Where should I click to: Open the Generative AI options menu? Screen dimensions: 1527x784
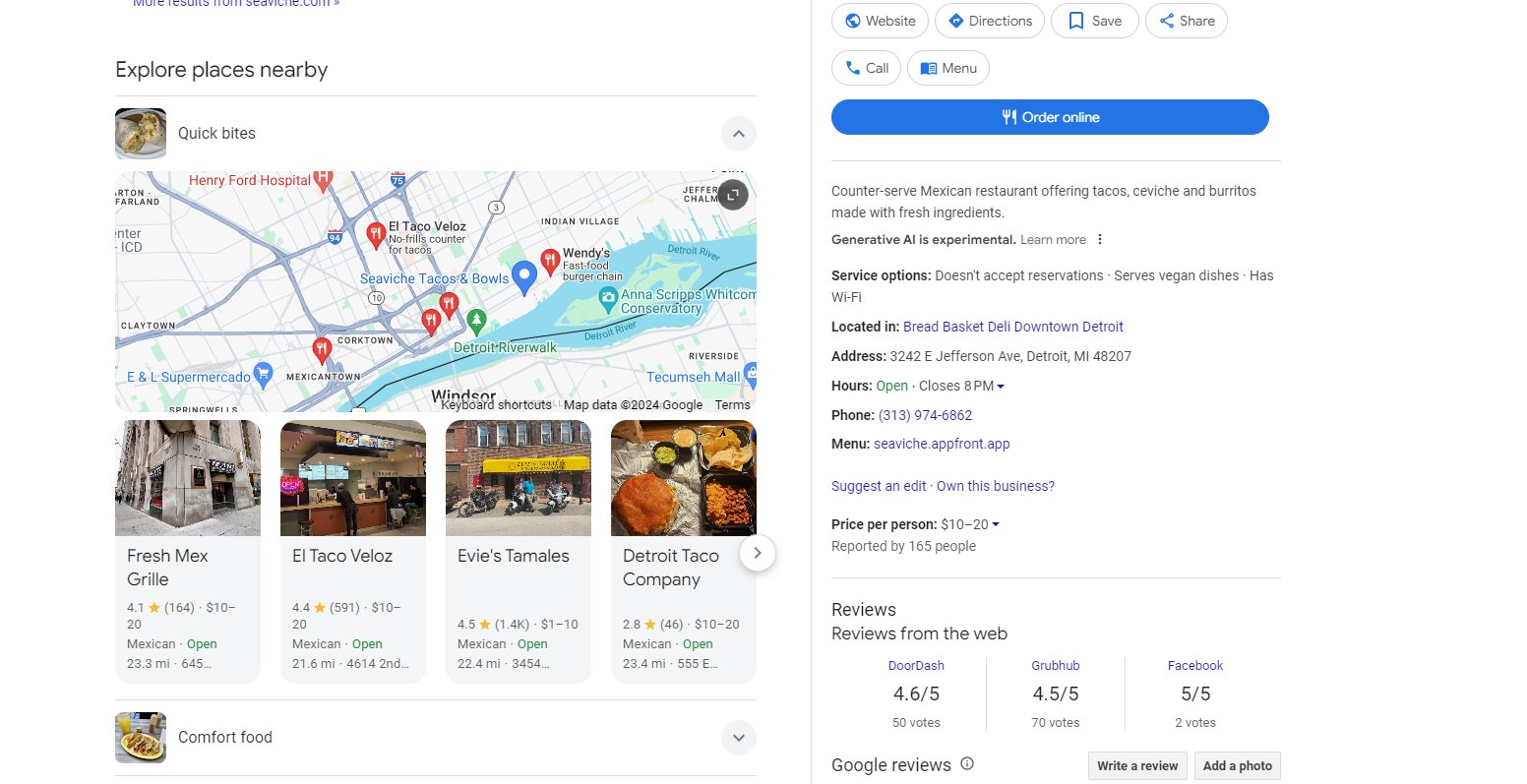1099,239
